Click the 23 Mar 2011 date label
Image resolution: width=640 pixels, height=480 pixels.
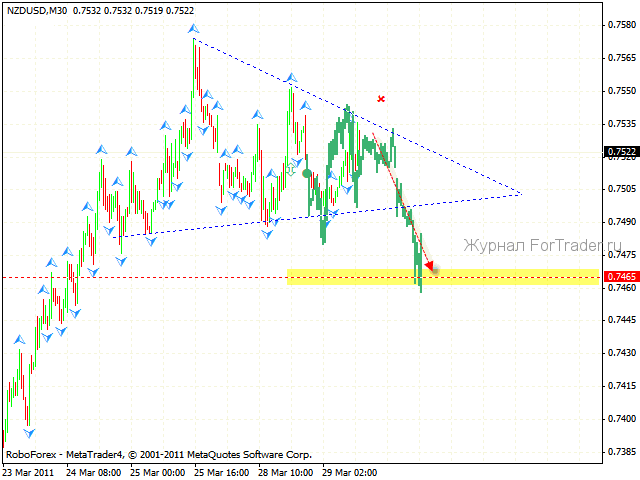pyautogui.click(x=31, y=471)
